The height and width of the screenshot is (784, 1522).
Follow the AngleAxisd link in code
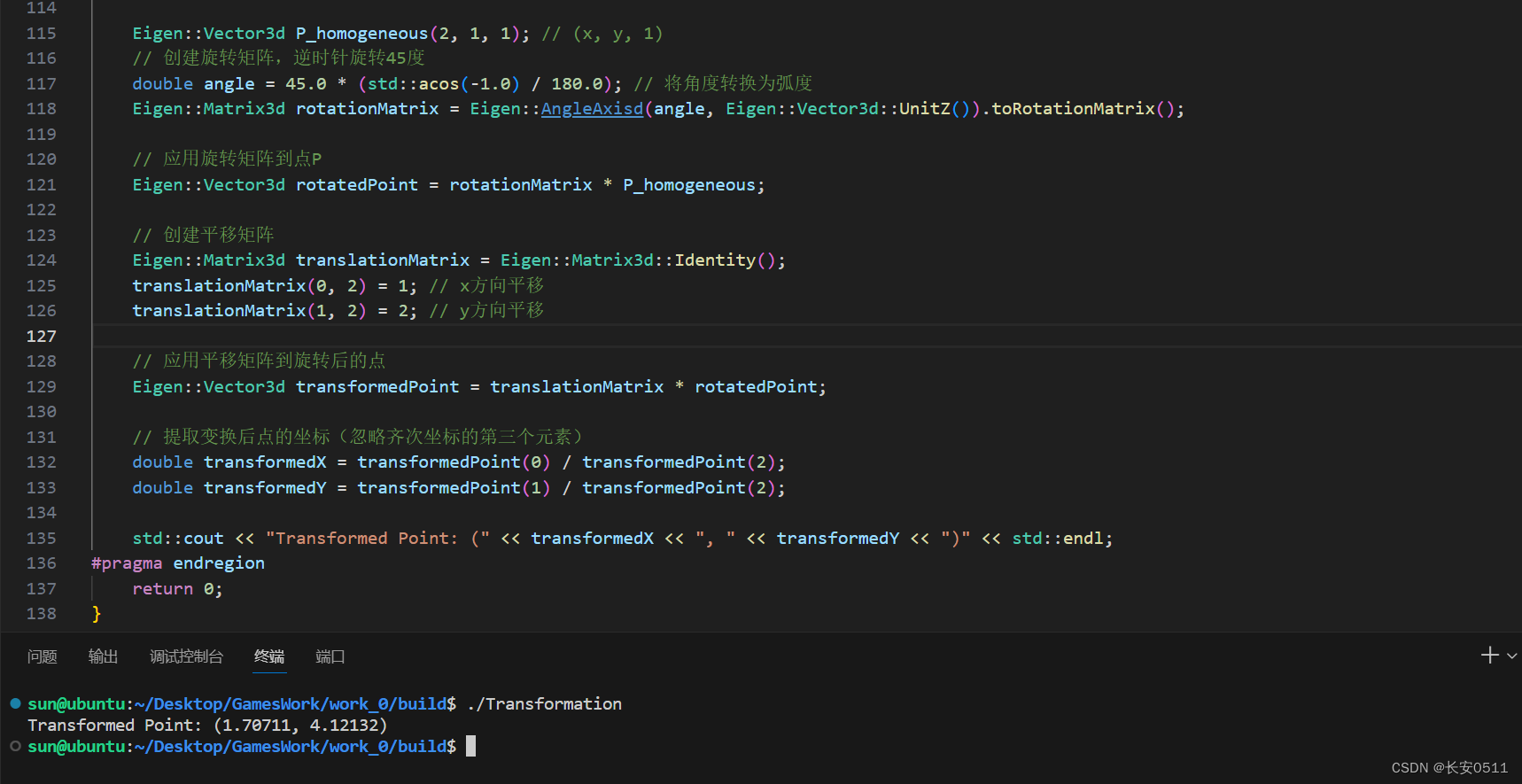(592, 109)
